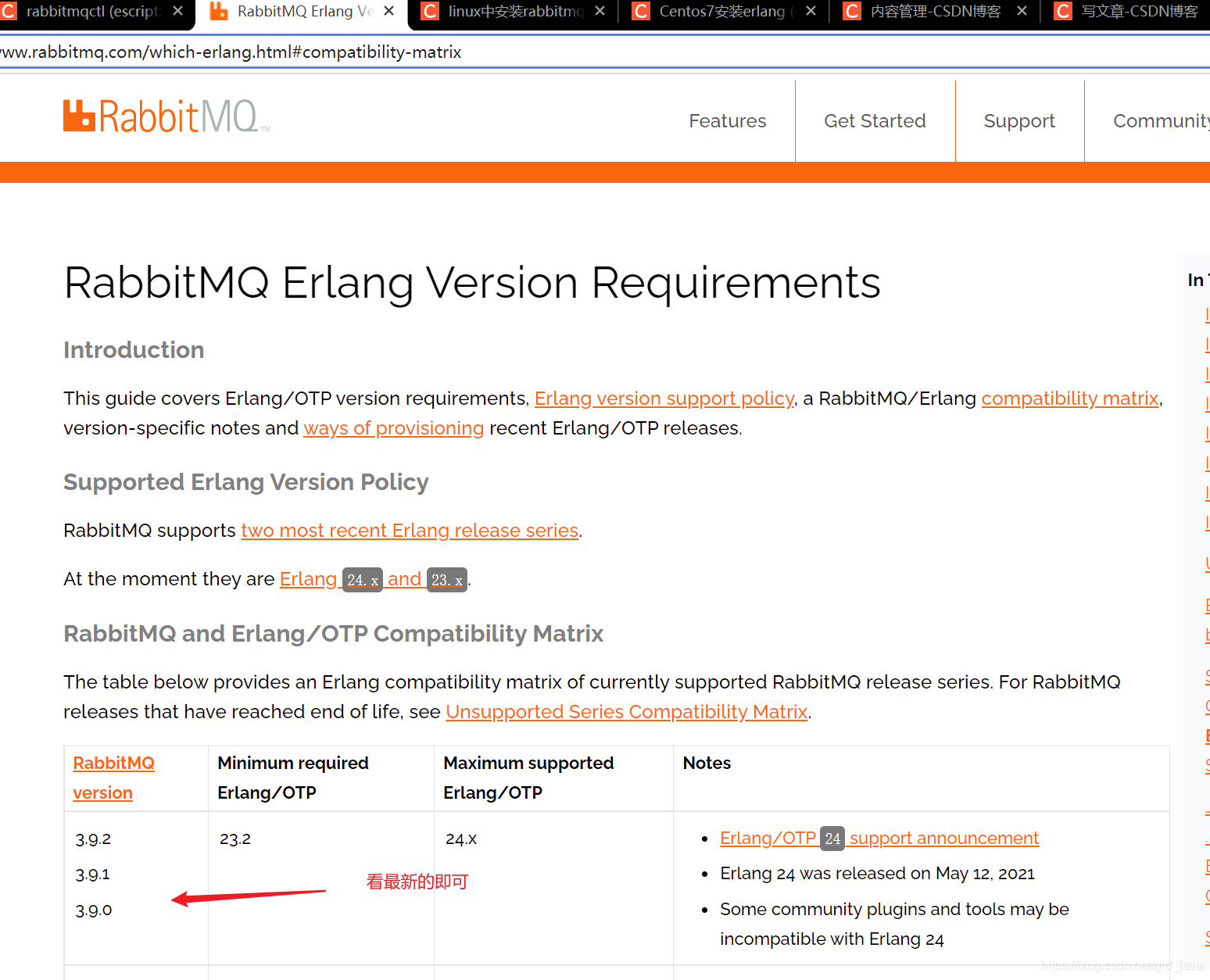Image resolution: width=1210 pixels, height=980 pixels.
Task: Click the CSDN favicon on 写文章 tab
Action: point(1063,11)
